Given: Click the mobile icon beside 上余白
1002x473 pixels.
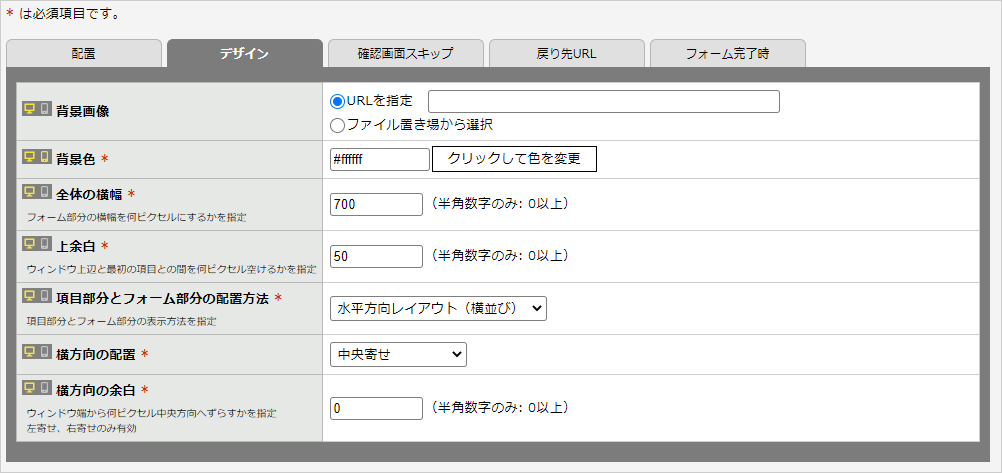Looking at the screenshot, I should 45,244.
